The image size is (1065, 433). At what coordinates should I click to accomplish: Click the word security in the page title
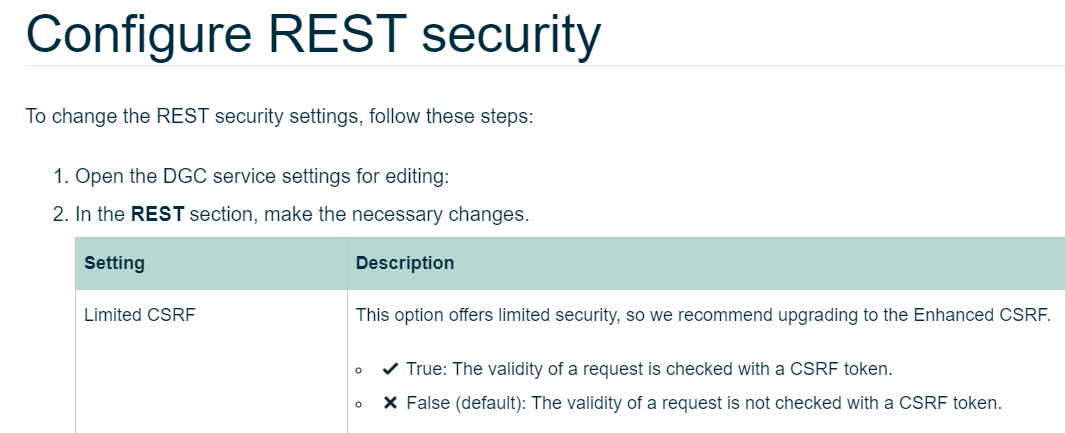511,34
